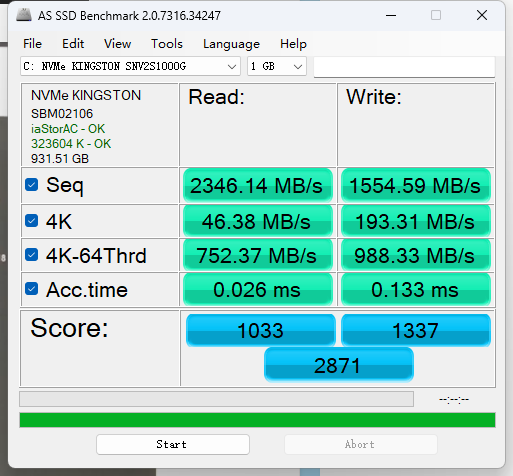Minimize the AS SSD Benchmark window
The height and width of the screenshot is (476, 513).
391,15
